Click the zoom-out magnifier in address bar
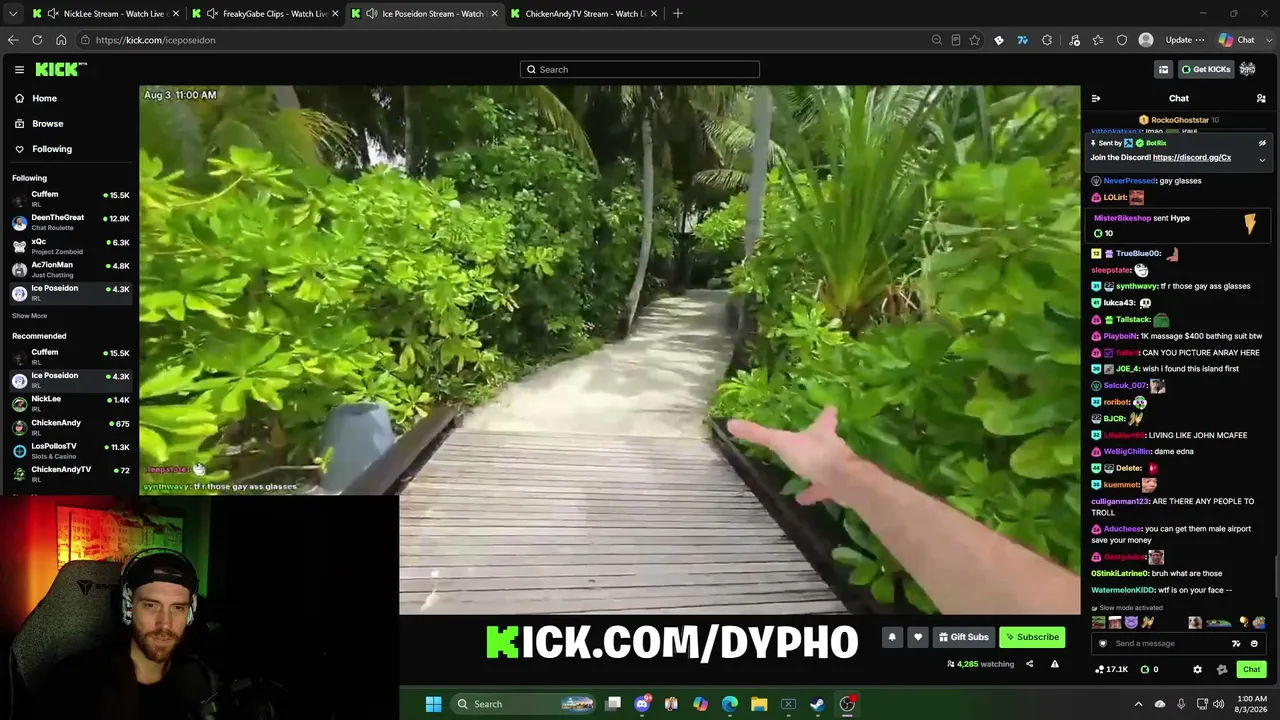 coord(937,40)
